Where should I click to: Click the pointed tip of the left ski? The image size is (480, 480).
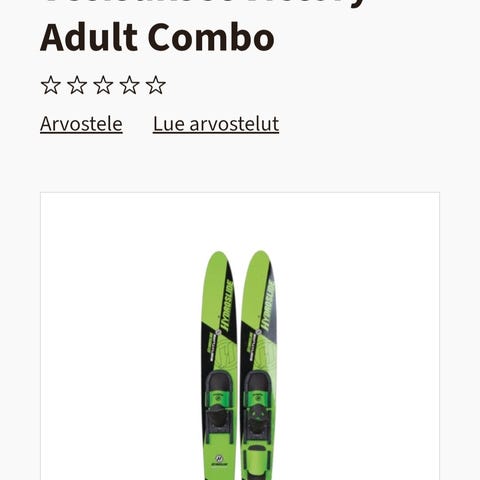click(219, 256)
